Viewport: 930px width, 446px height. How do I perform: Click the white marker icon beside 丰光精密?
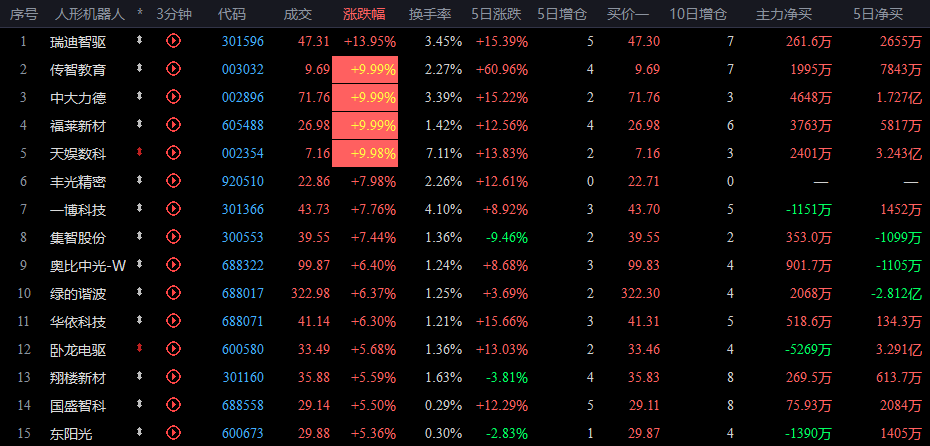coord(140,180)
